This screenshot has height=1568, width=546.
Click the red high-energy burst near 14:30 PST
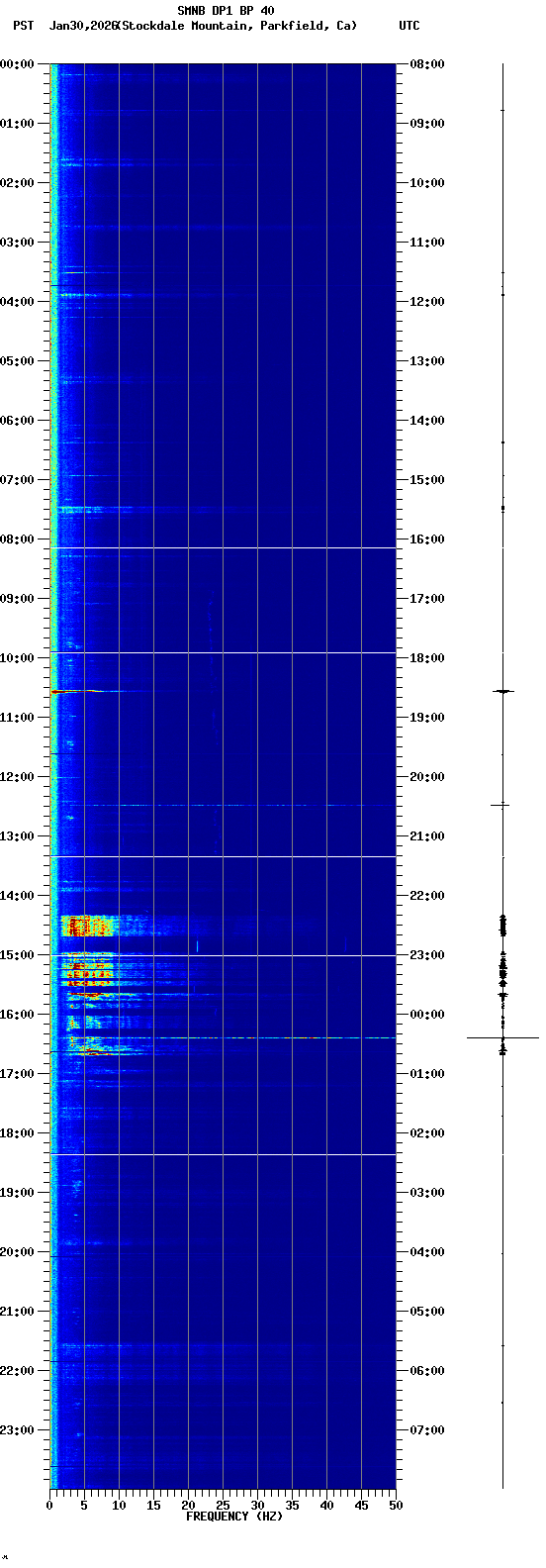pos(89,927)
